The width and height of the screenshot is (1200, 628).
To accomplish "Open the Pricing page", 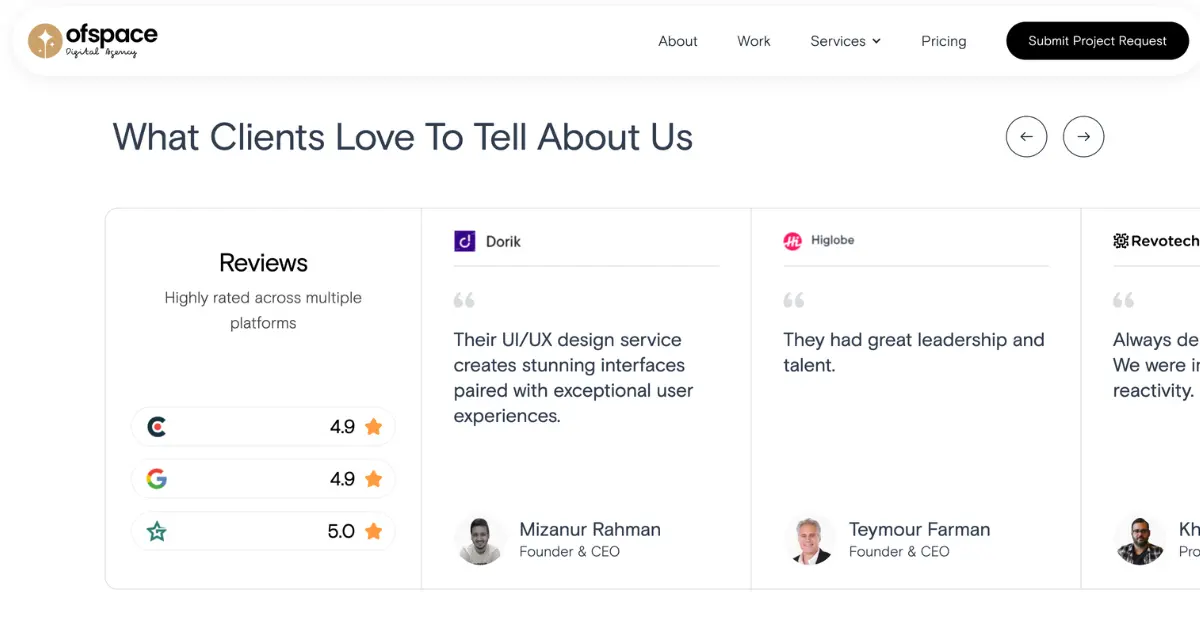I will pyautogui.click(x=943, y=41).
